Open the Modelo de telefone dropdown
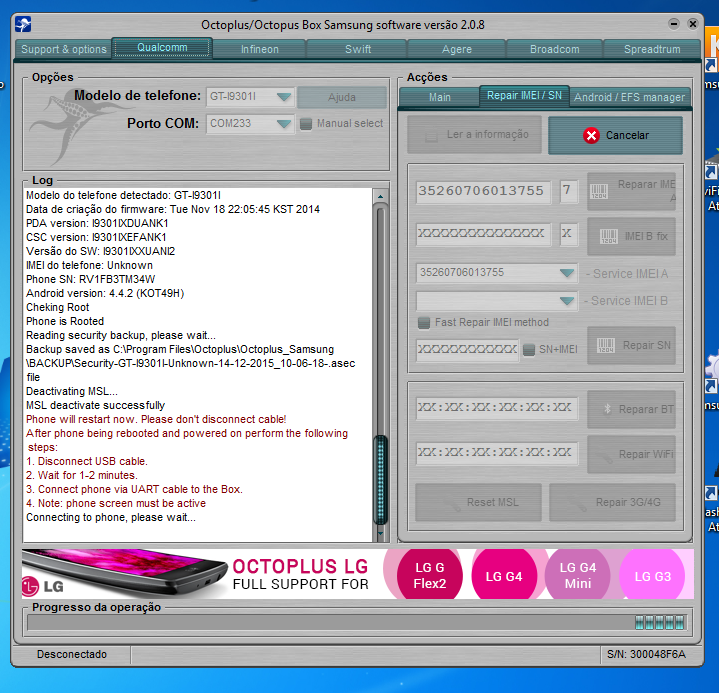This screenshot has width=719, height=693. 284,97
